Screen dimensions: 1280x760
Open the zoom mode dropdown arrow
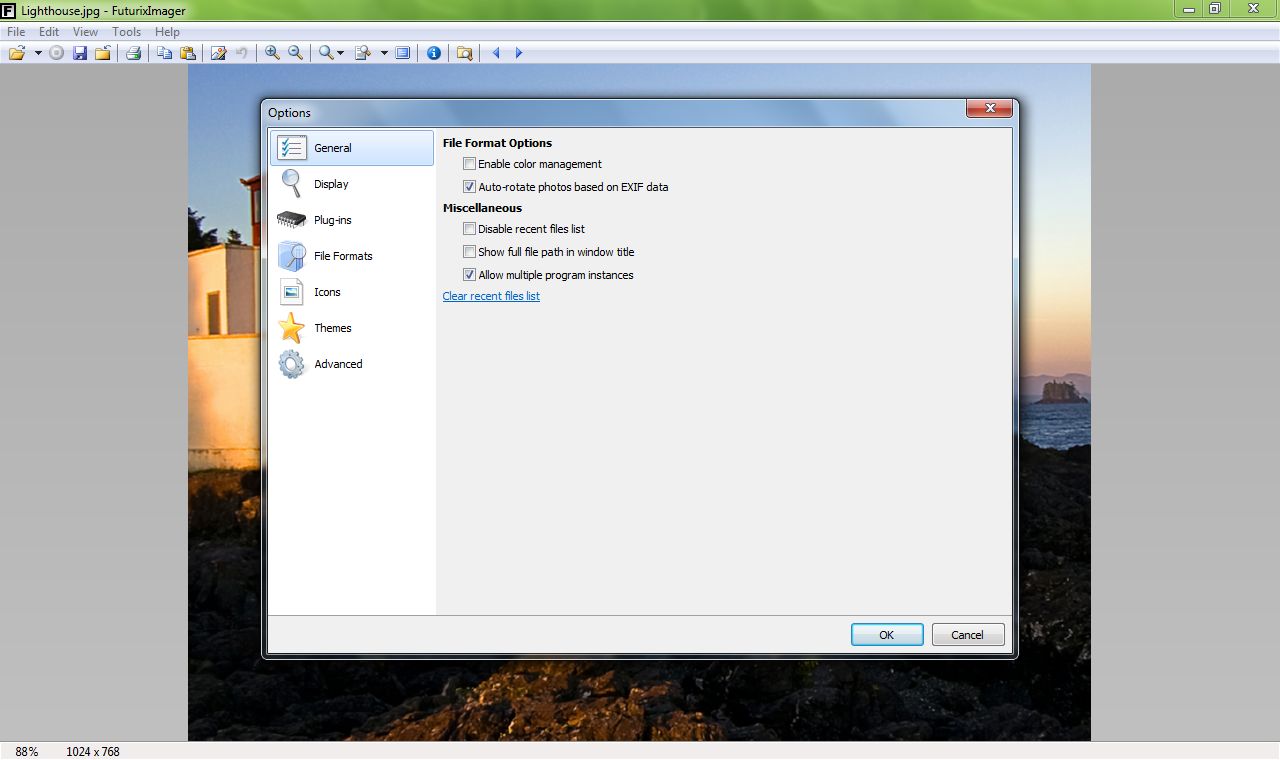(x=341, y=53)
